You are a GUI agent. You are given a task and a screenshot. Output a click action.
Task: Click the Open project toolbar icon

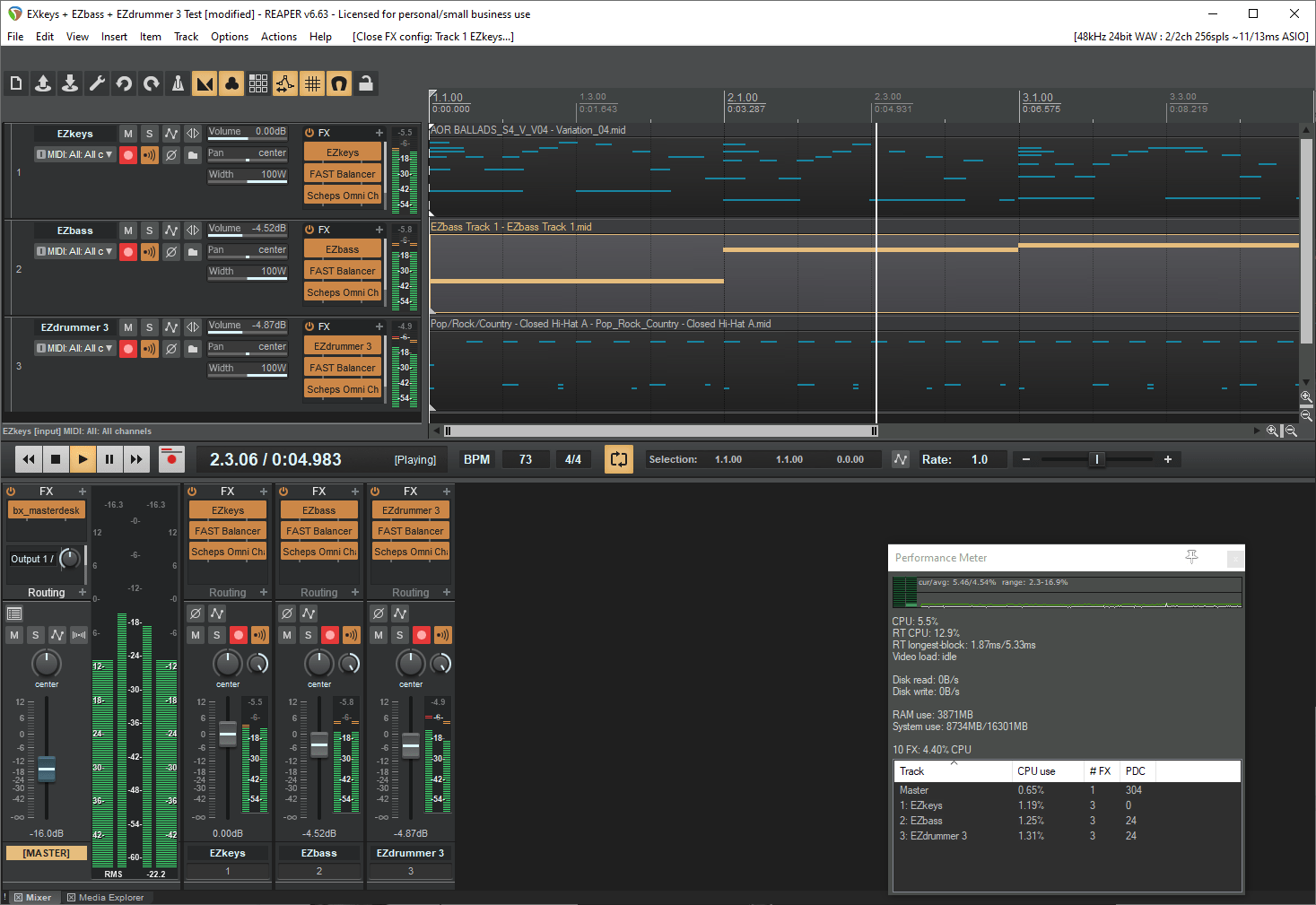[x=43, y=83]
